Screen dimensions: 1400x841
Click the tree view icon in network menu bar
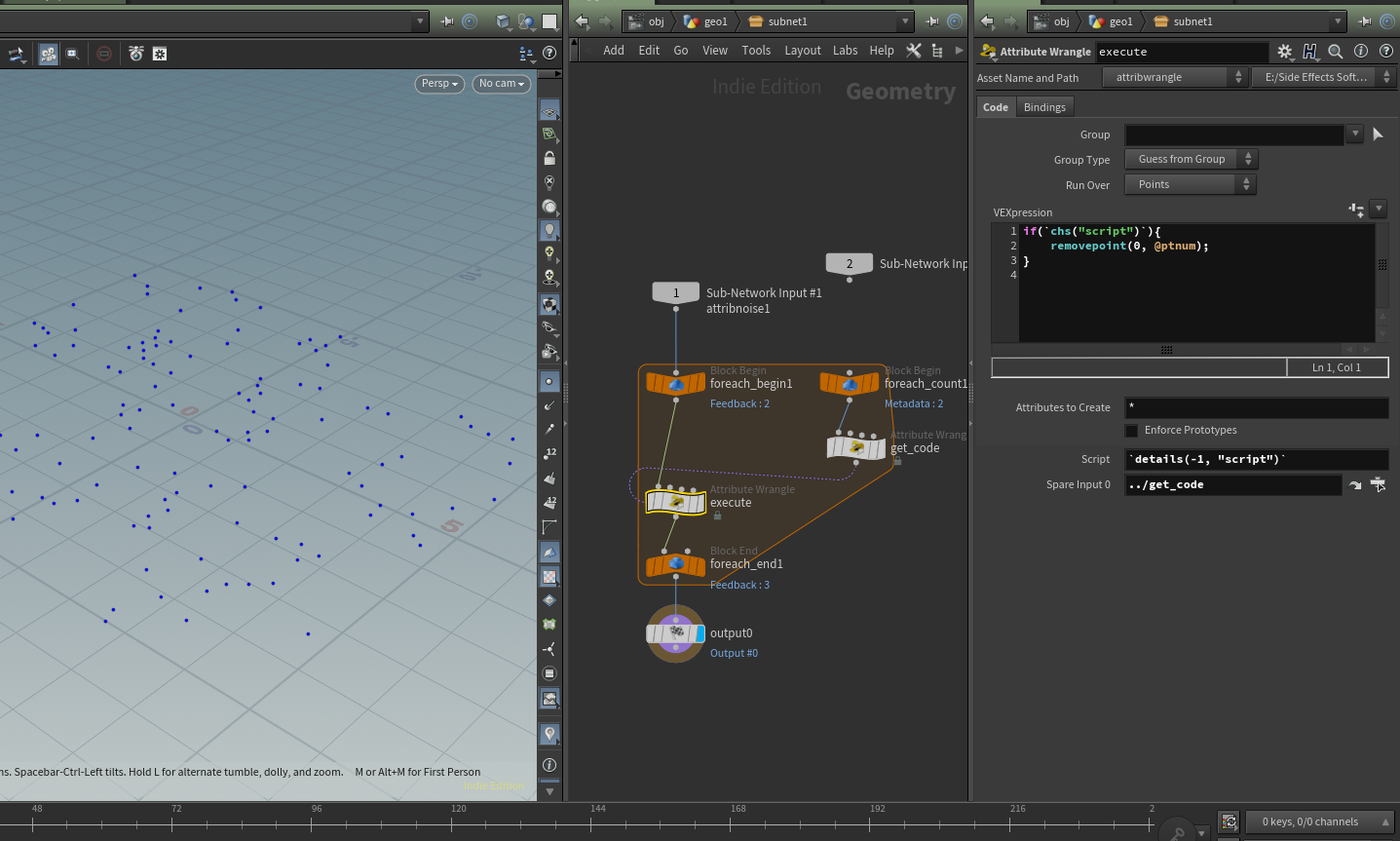[x=937, y=51]
